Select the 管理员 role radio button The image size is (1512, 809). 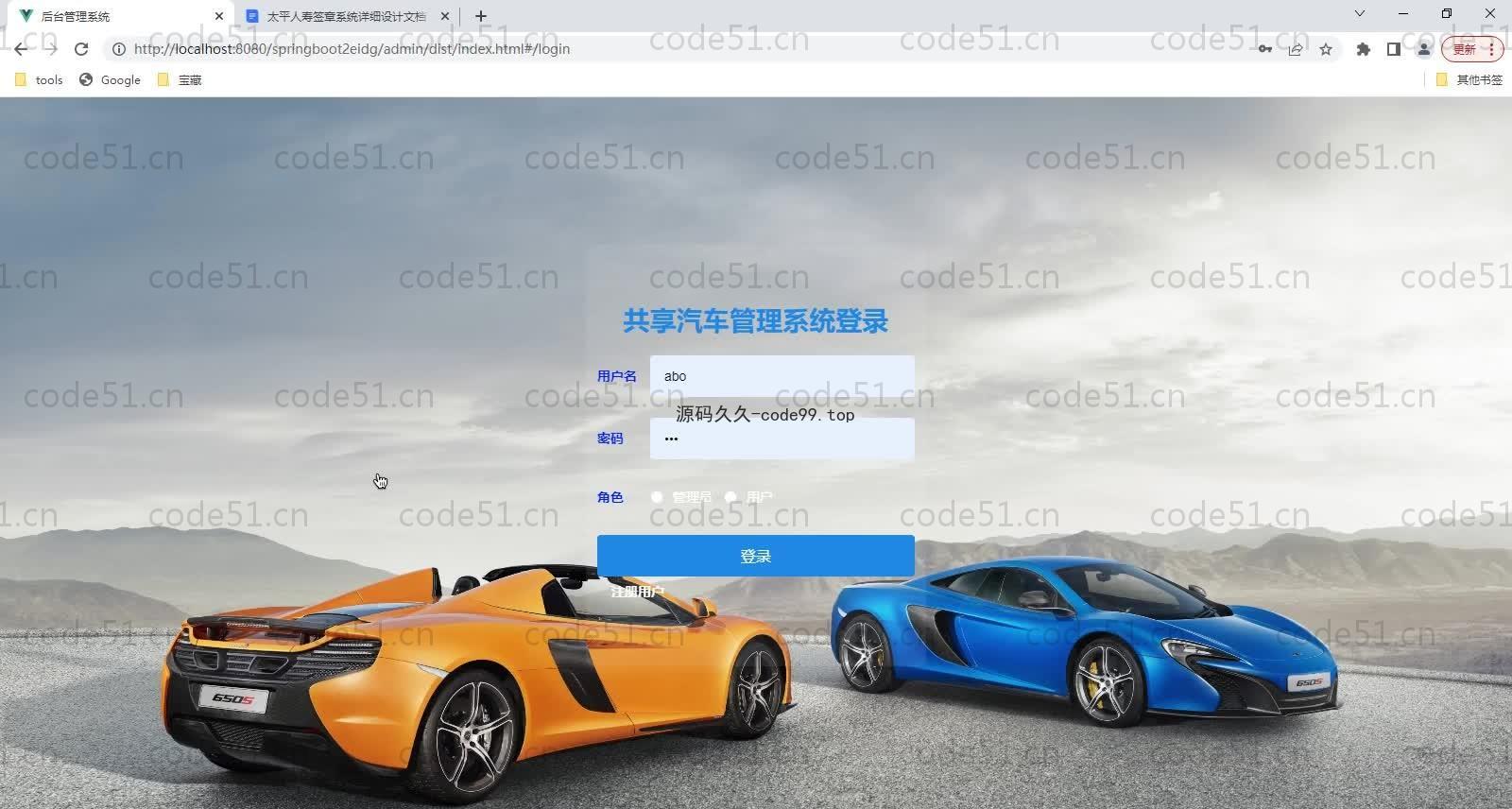(657, 497)
